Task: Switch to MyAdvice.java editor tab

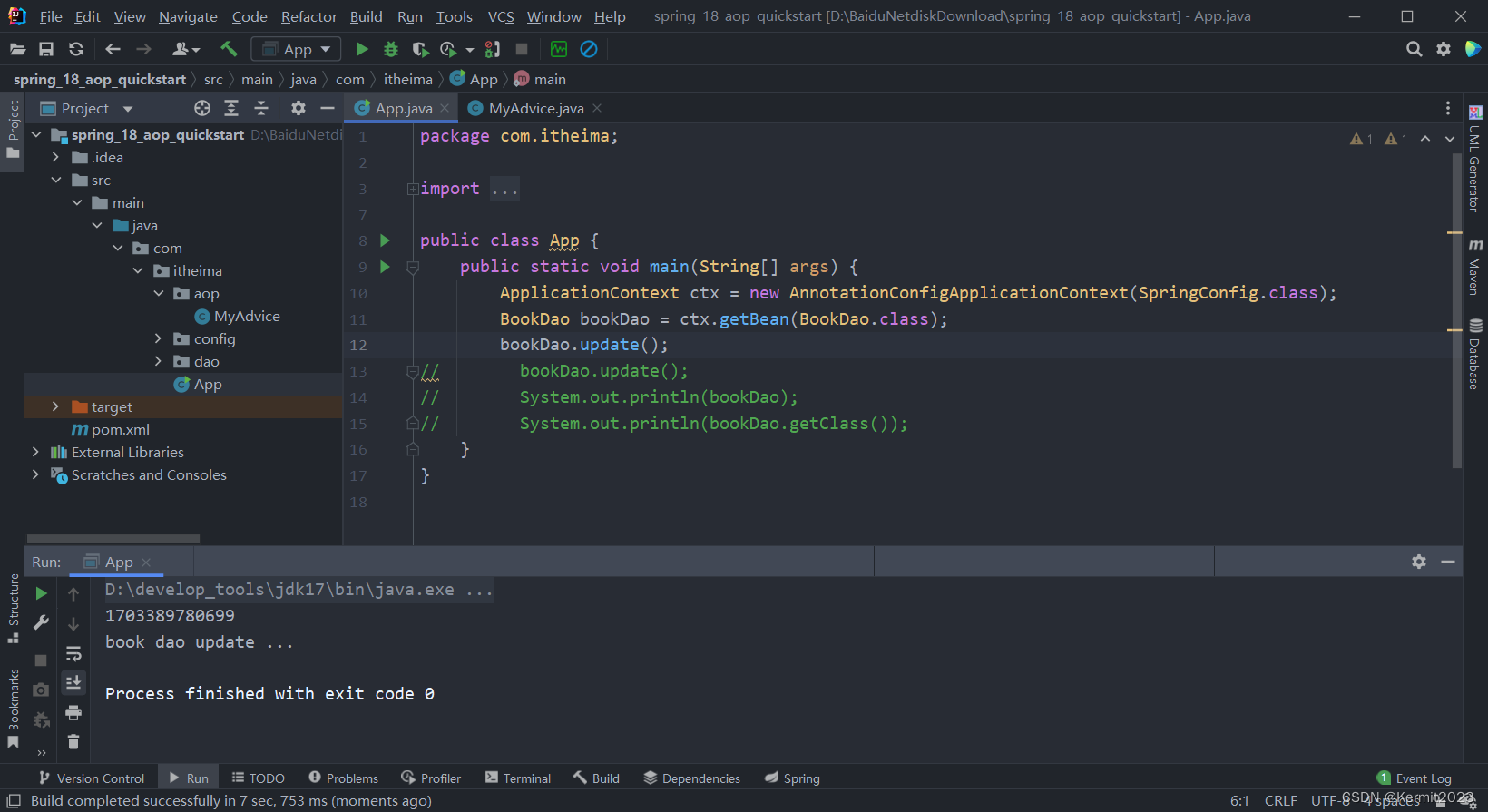Action: (x=535, y=108)
